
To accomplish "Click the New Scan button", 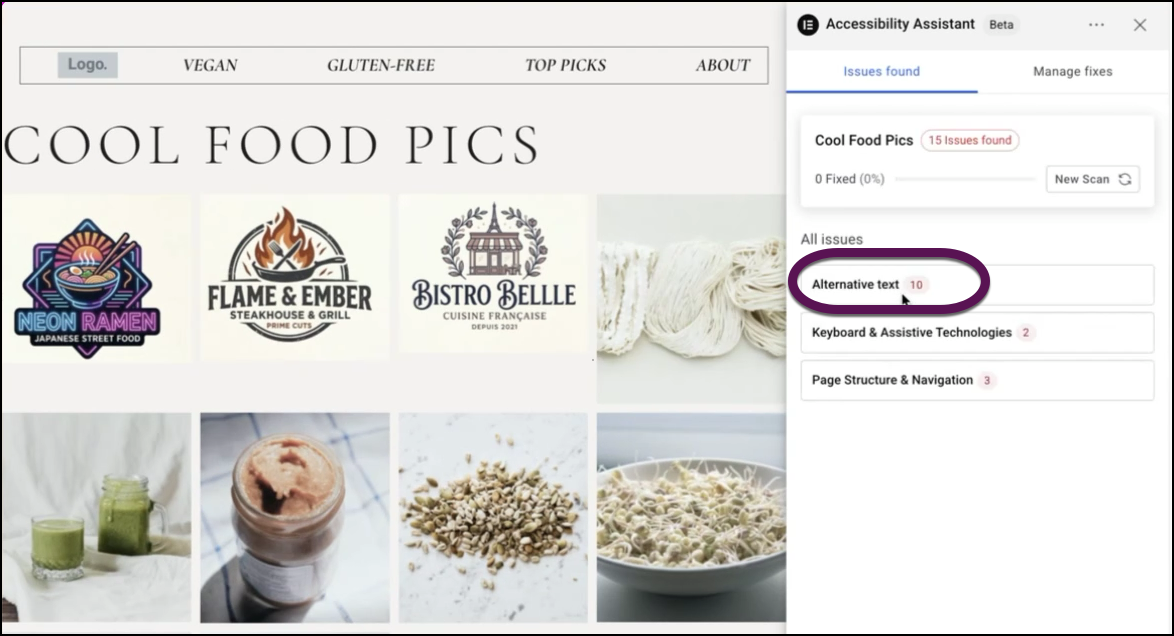I will tap(1091, 179).
